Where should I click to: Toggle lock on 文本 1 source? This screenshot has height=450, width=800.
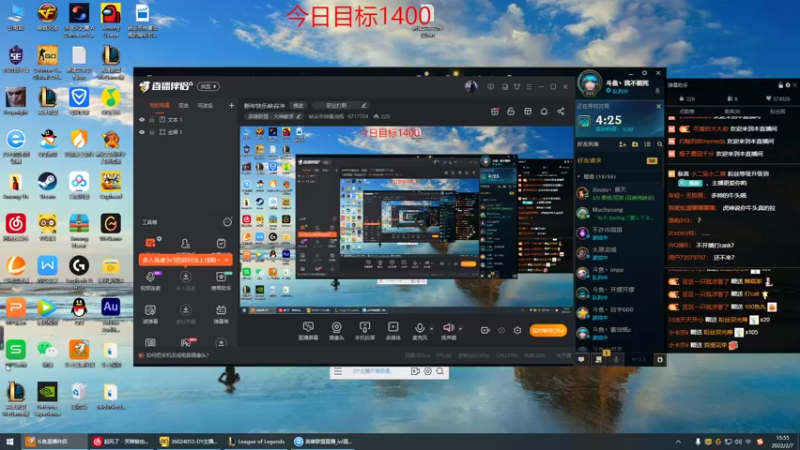[x=152, y=119]
